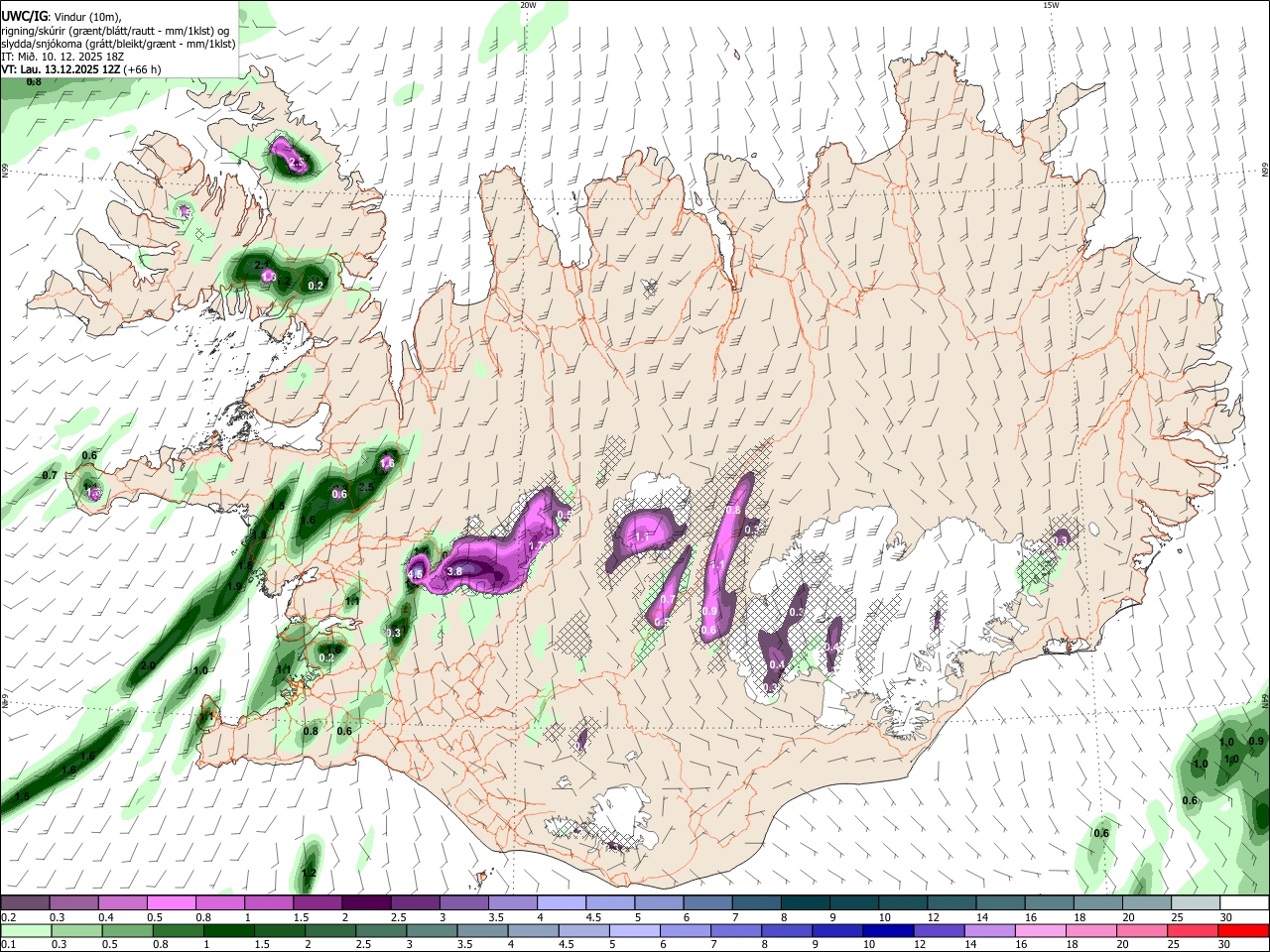Click the 0.2 label on the color scale
This screenshot has height=952, width=1270.
click(x=9, y=917)
